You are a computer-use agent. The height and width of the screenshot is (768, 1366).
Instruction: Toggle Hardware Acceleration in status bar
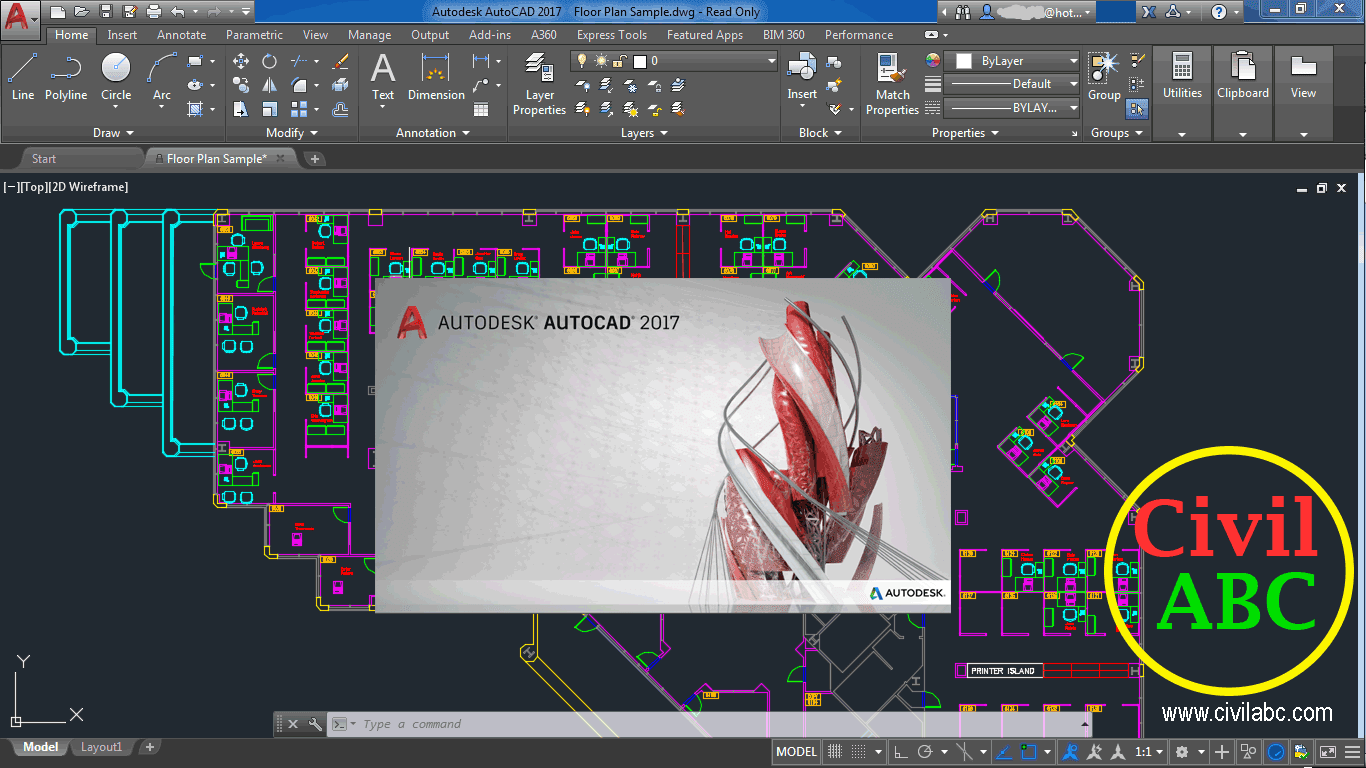coord(1276,752)
